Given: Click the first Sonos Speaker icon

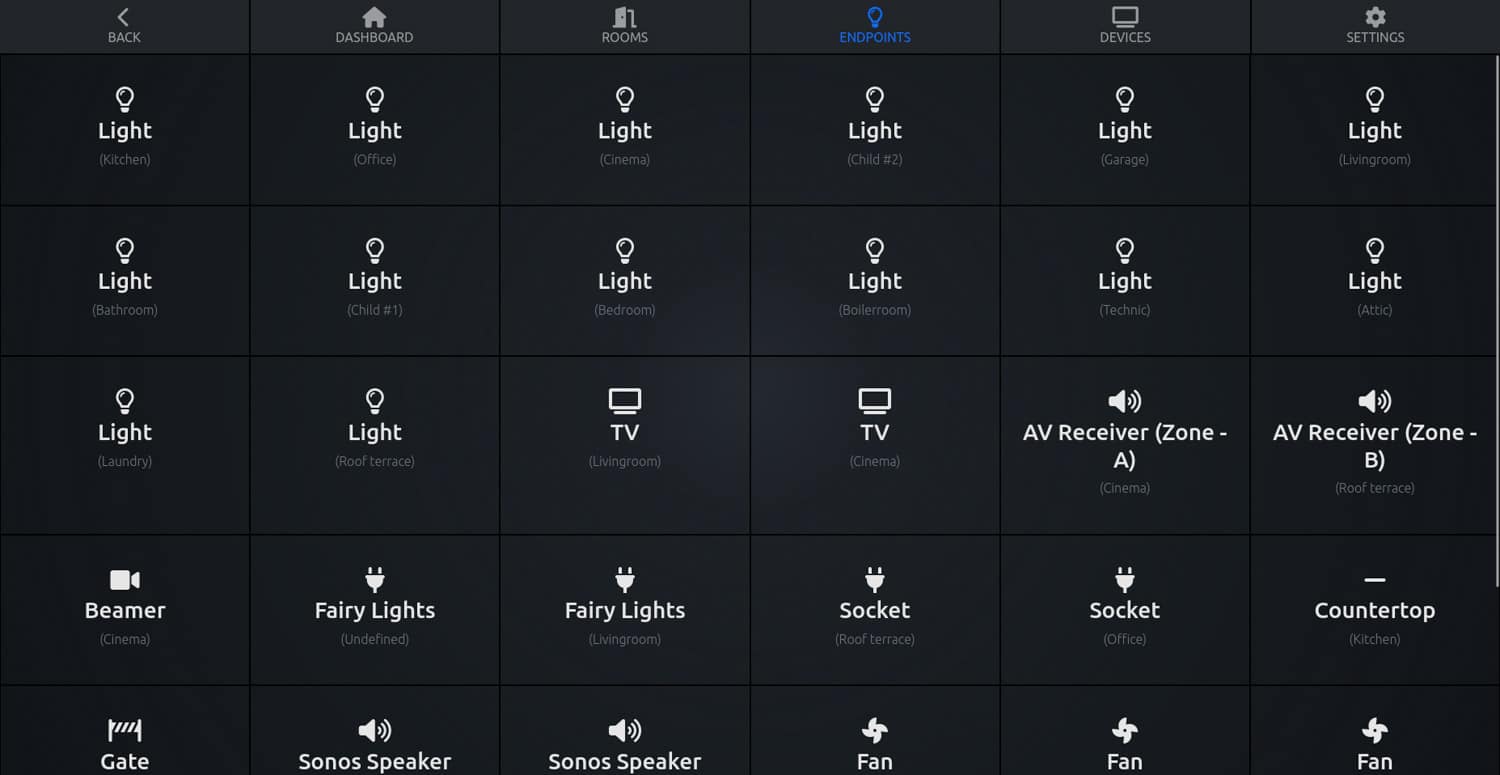Looking at the screenshot, I should (x=375, y=731).
